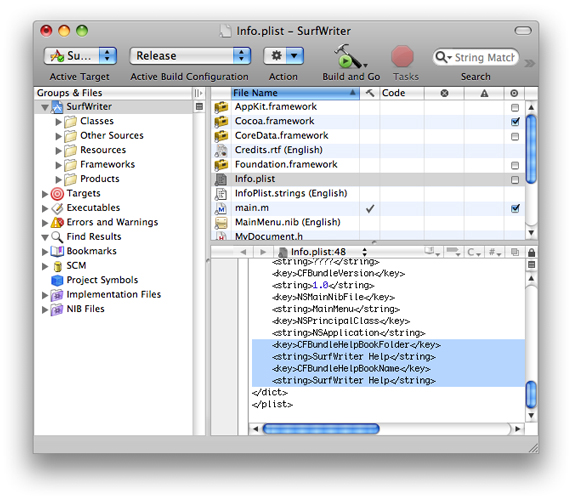
Task: Click the Code column header
Action: pos(402,93)
